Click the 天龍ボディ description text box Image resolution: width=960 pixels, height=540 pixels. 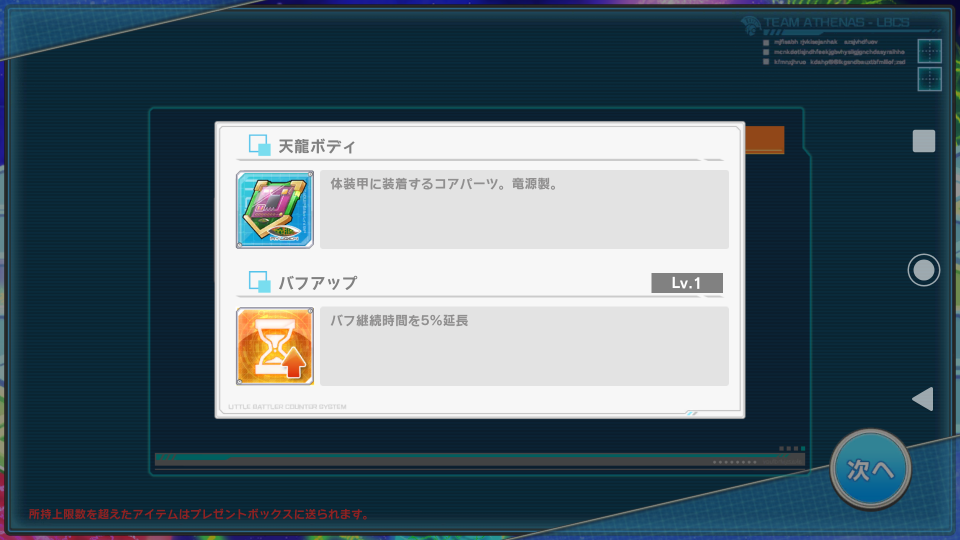[524, 209]
